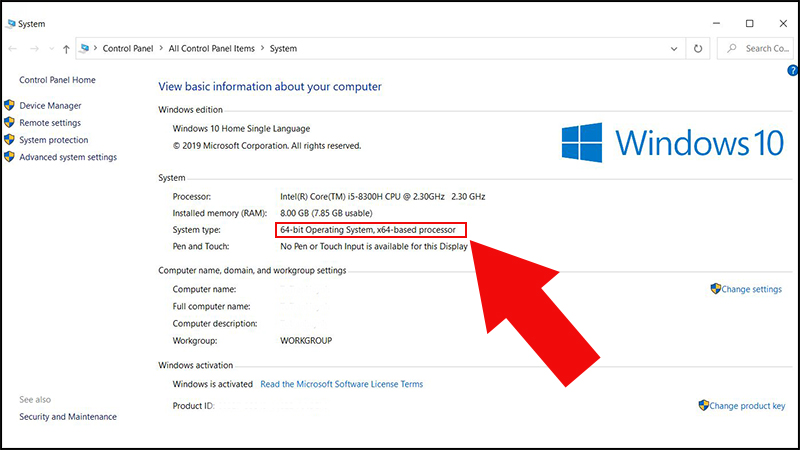800x450 pixels.
Task: Click the shield icon next to Remote settings
Action: point(10,123)
